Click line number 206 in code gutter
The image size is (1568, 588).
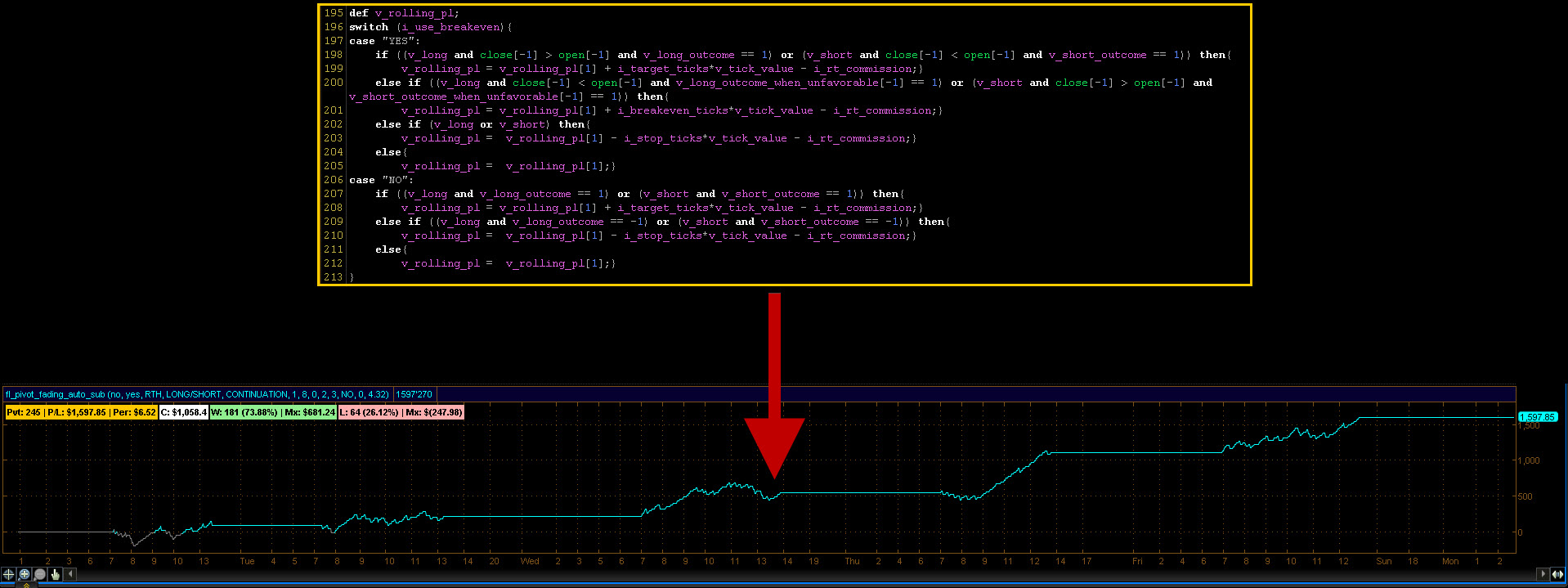tap(334, 180)
